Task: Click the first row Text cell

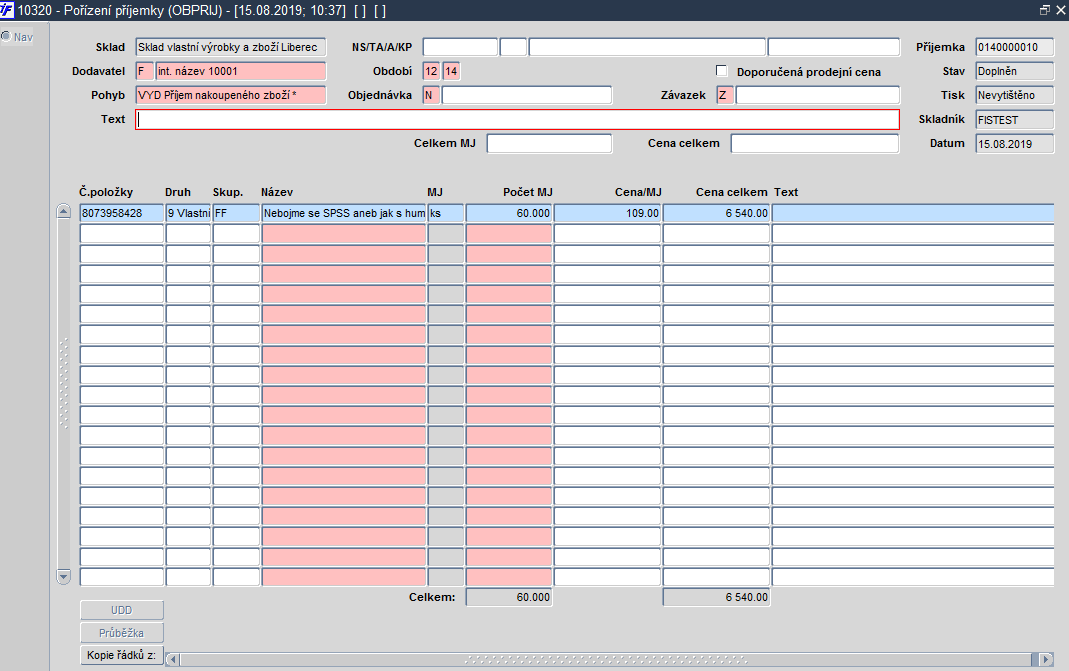Action: click(x=913, y=213)
